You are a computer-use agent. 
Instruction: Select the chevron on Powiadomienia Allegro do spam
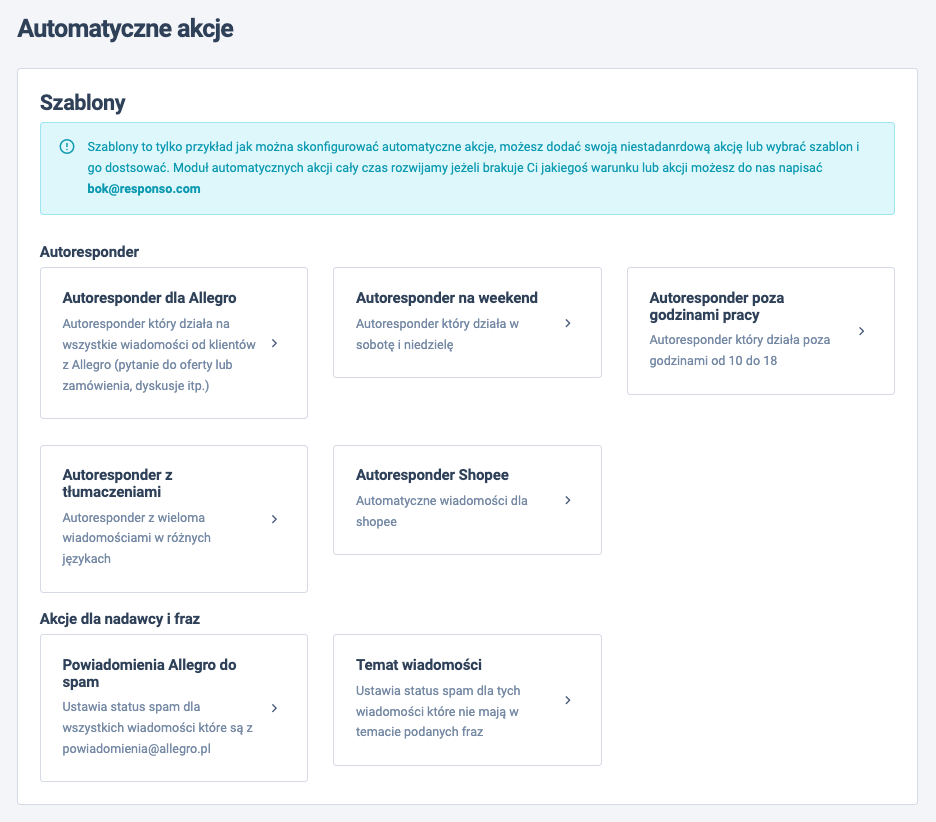point(274,706)
